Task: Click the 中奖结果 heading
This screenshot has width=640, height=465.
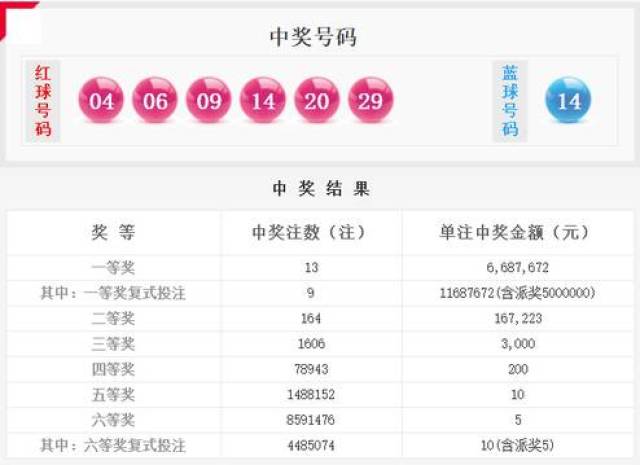Action: click(321, 189)
